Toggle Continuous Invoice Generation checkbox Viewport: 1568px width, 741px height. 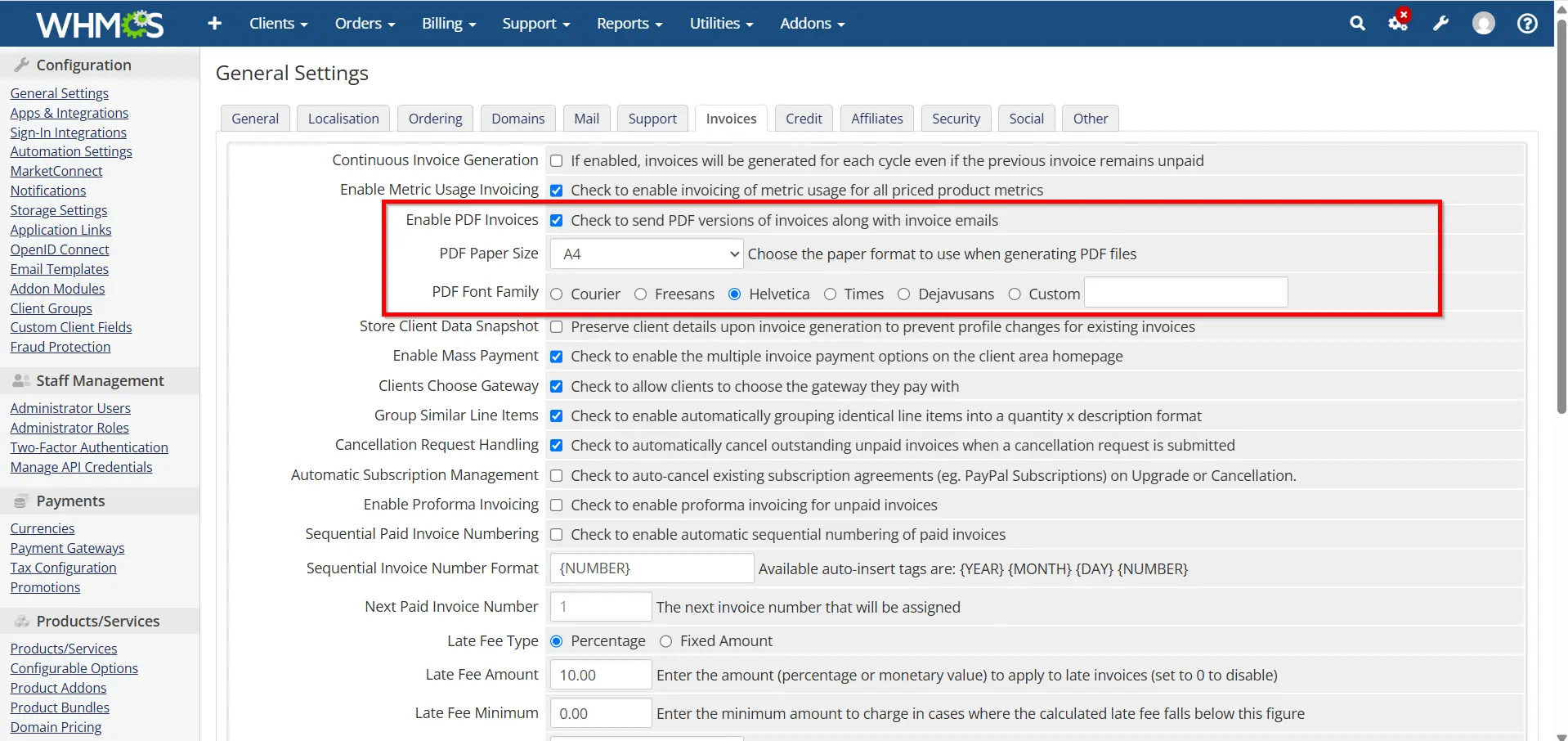click(x=557, y=161)
